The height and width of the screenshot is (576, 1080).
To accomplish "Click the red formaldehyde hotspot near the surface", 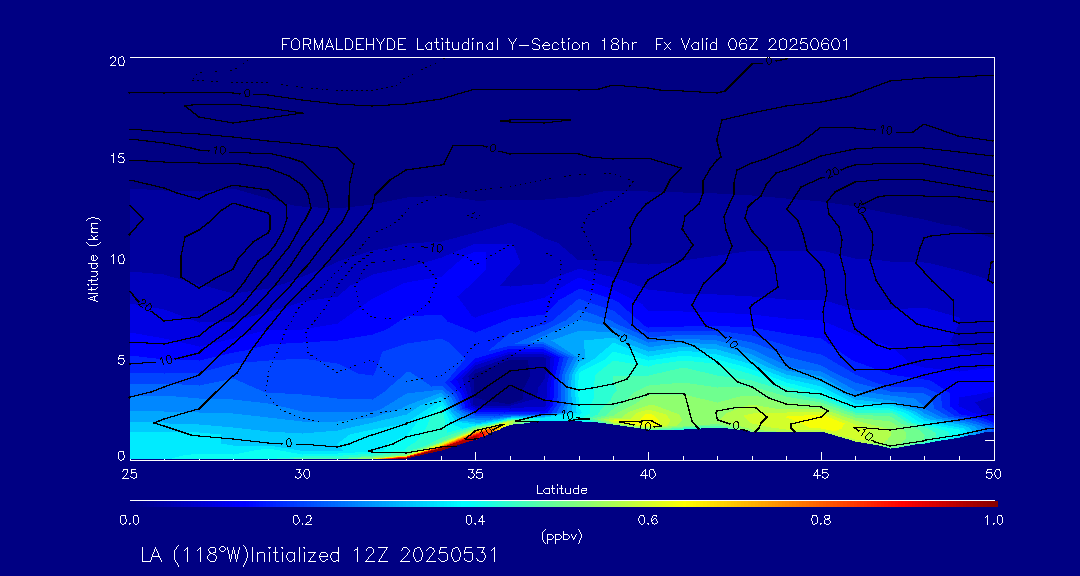I will (x=460, y=440).
